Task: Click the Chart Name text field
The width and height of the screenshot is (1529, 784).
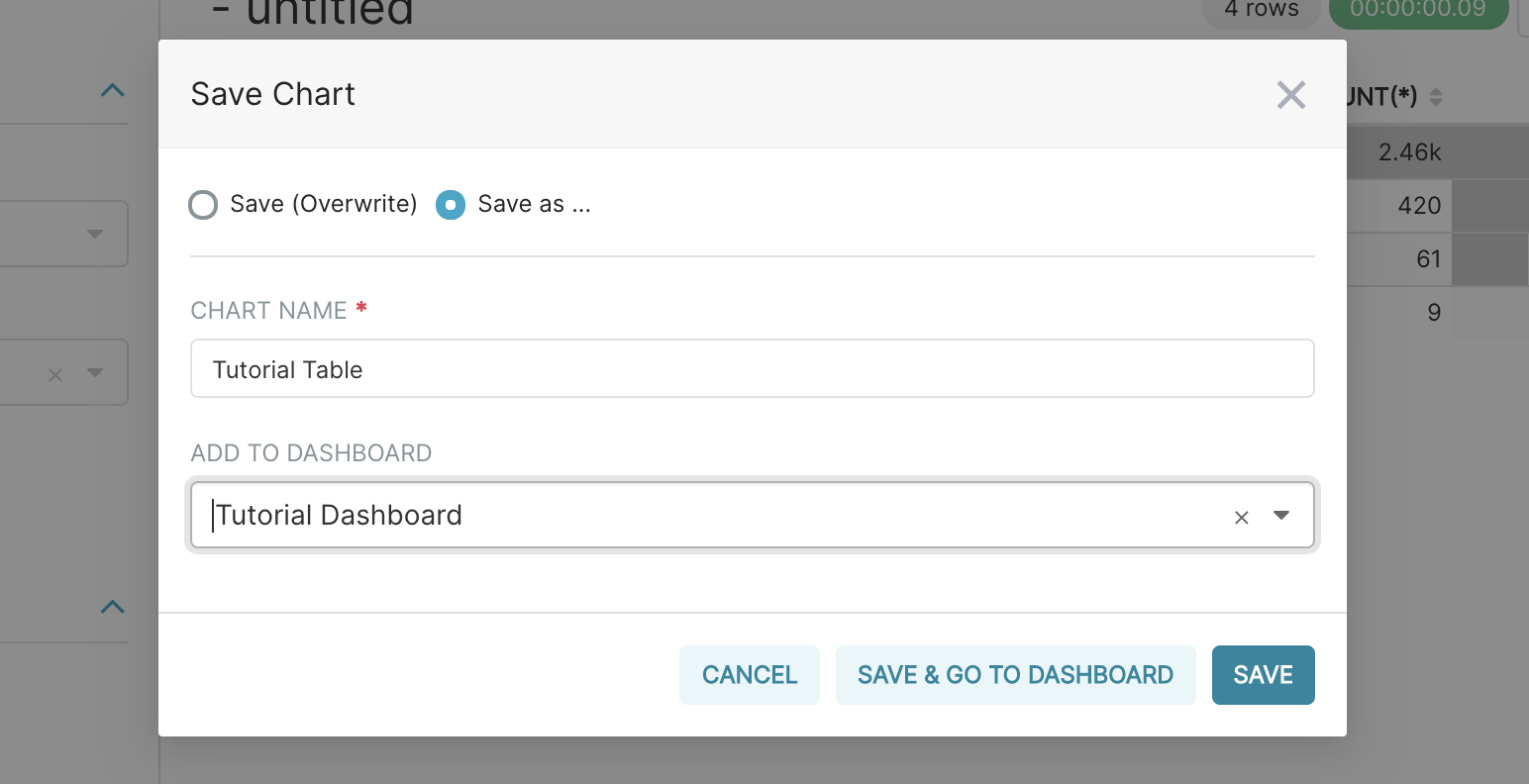Action: [x=752, y=369]
